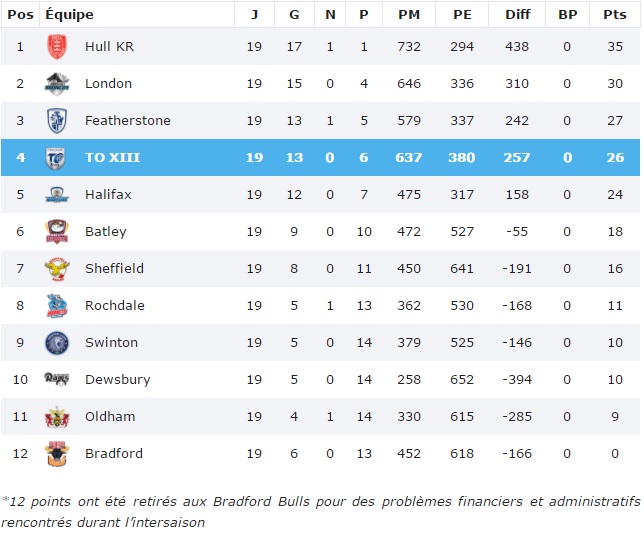Click the Hull KR team logo
This screenshot has width=644, height=536.
tap(57, 47)
